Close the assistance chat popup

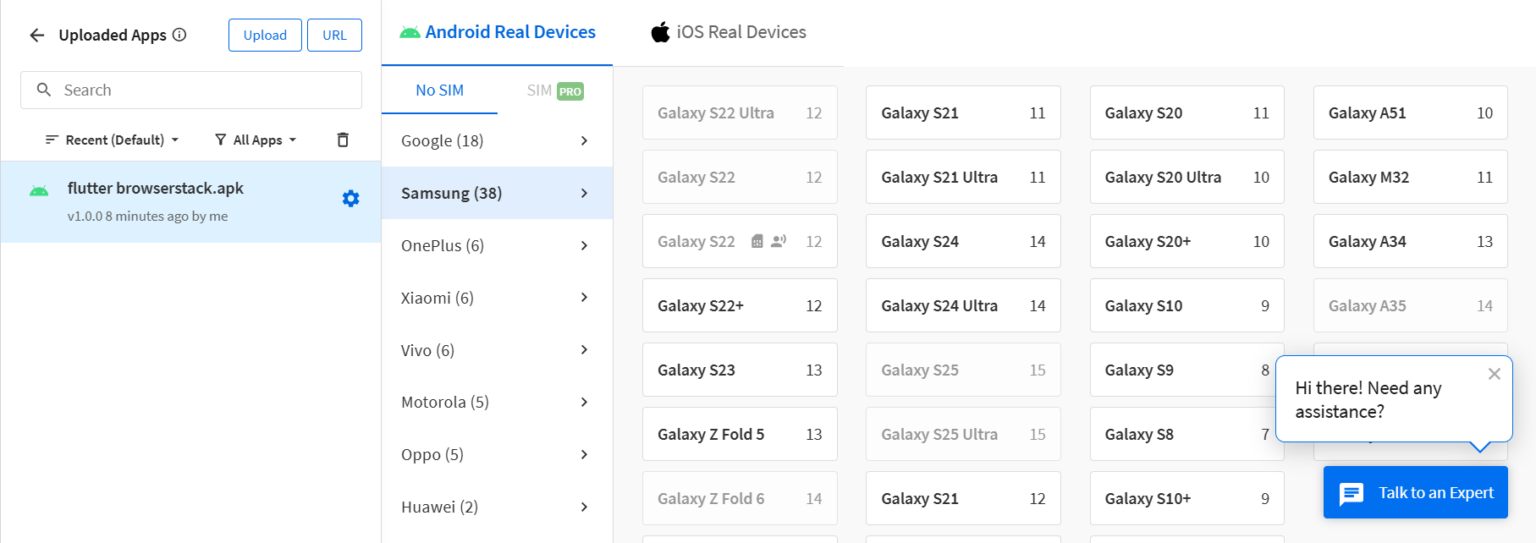[x=1494, y=374]
